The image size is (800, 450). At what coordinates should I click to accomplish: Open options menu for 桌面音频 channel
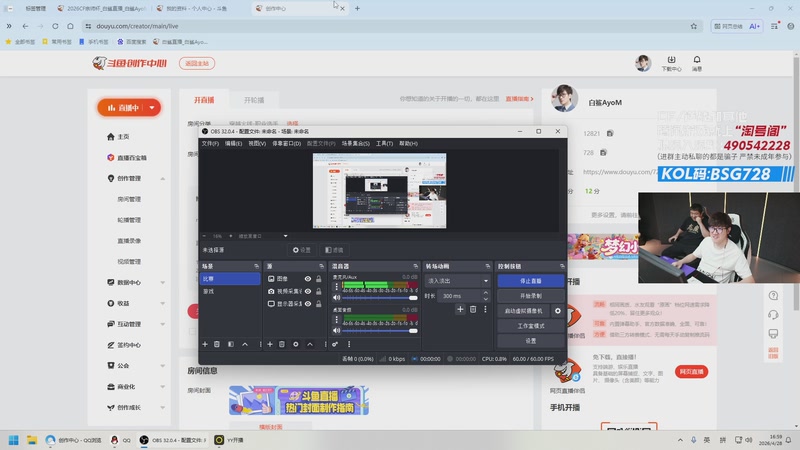[336, 320]
